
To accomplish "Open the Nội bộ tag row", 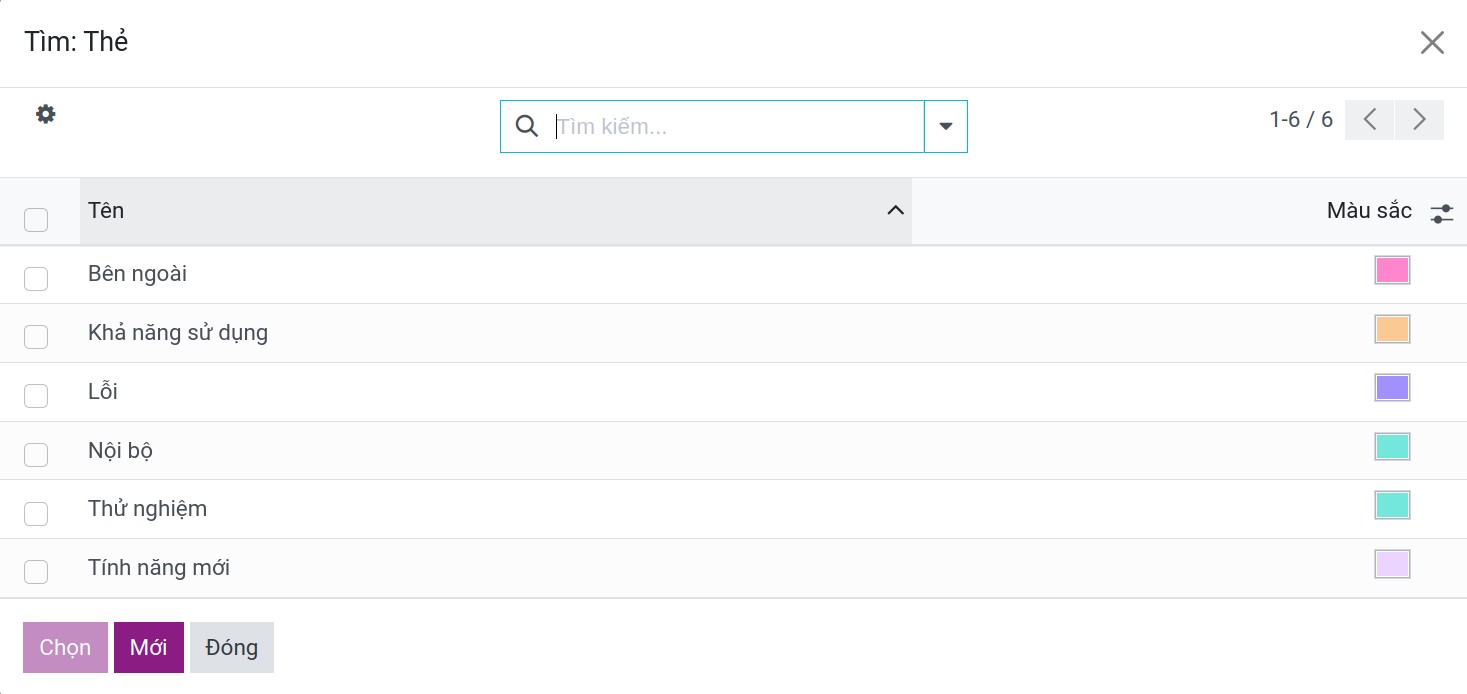I will [120, 451].
